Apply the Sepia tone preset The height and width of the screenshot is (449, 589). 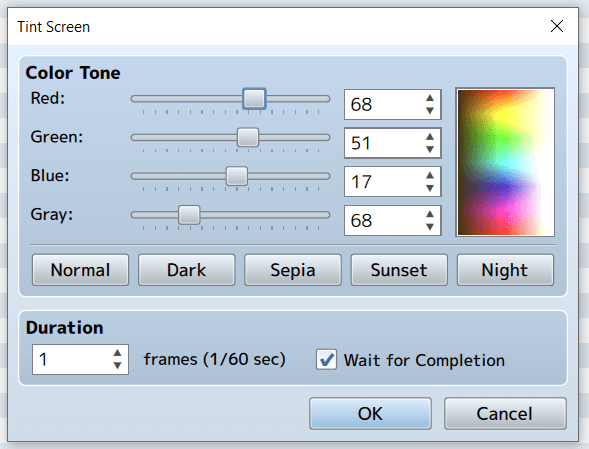coord(293,270)
